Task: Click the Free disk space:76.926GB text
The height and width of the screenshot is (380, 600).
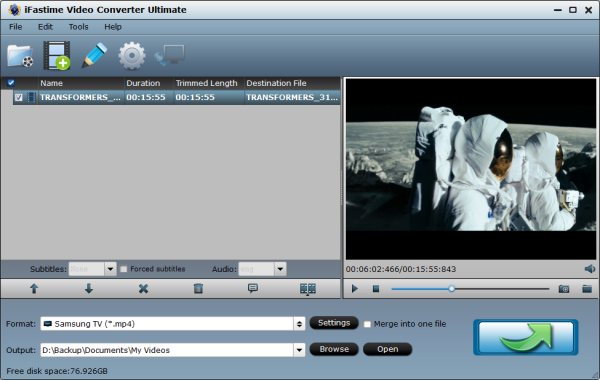Action: pos(57,371)
